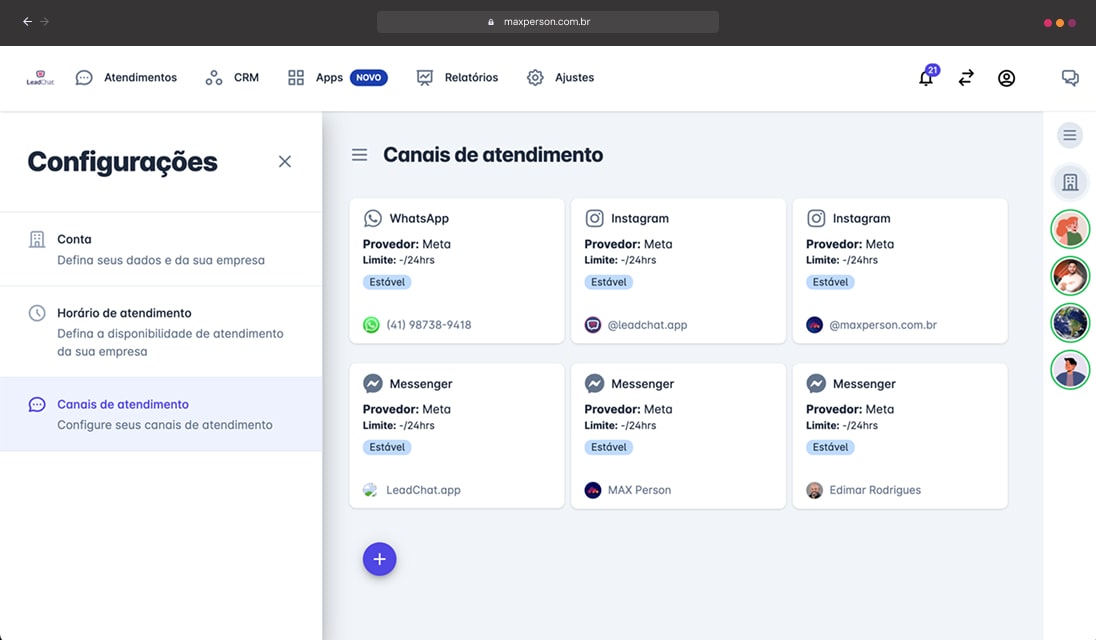Image resolution: width=1096 pixels, height=640 pixels.
Task: Click the building icon in right sidebar
Action: click(x=1070, y=182)
